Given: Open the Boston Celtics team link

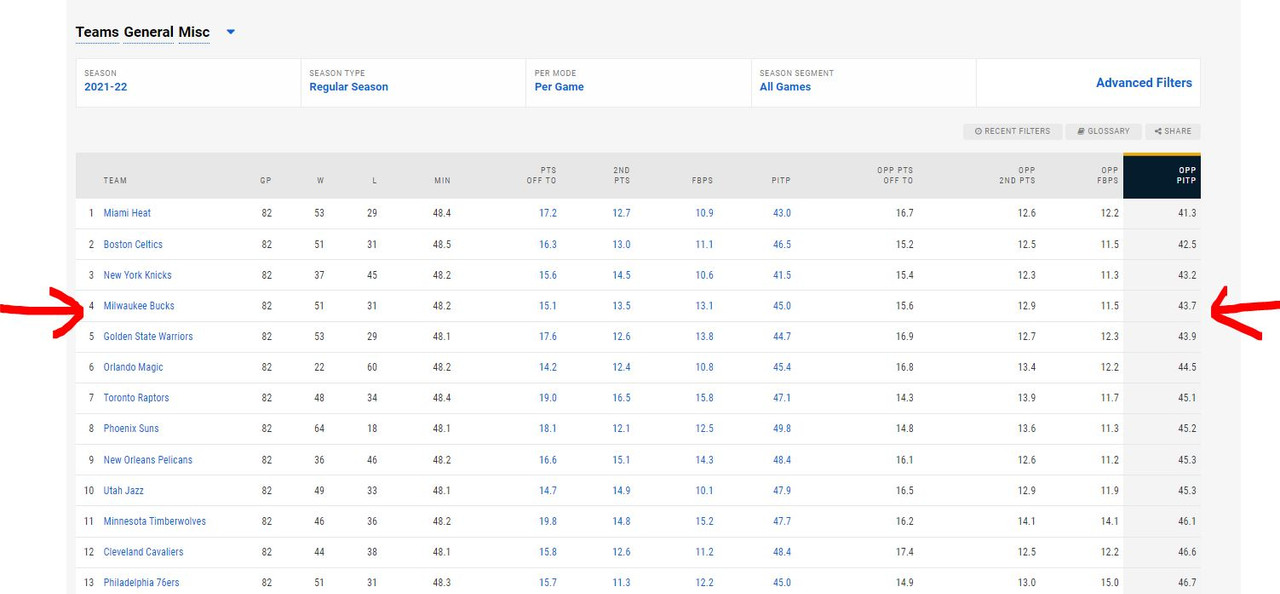Looking at the screenshot, I should (133, 244).
